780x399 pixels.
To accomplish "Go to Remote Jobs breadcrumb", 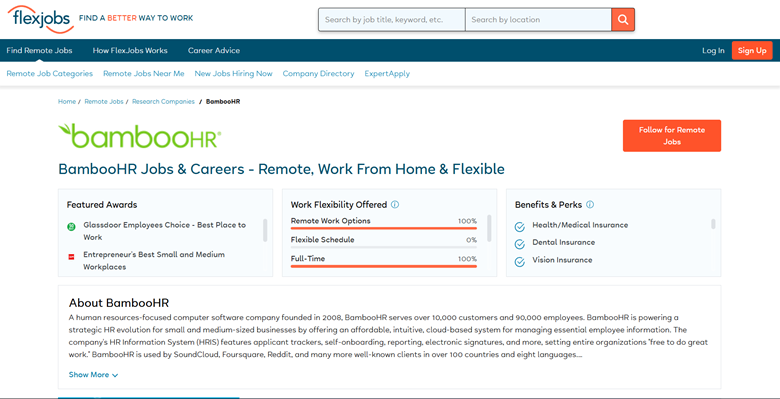I will pos(104,101).
